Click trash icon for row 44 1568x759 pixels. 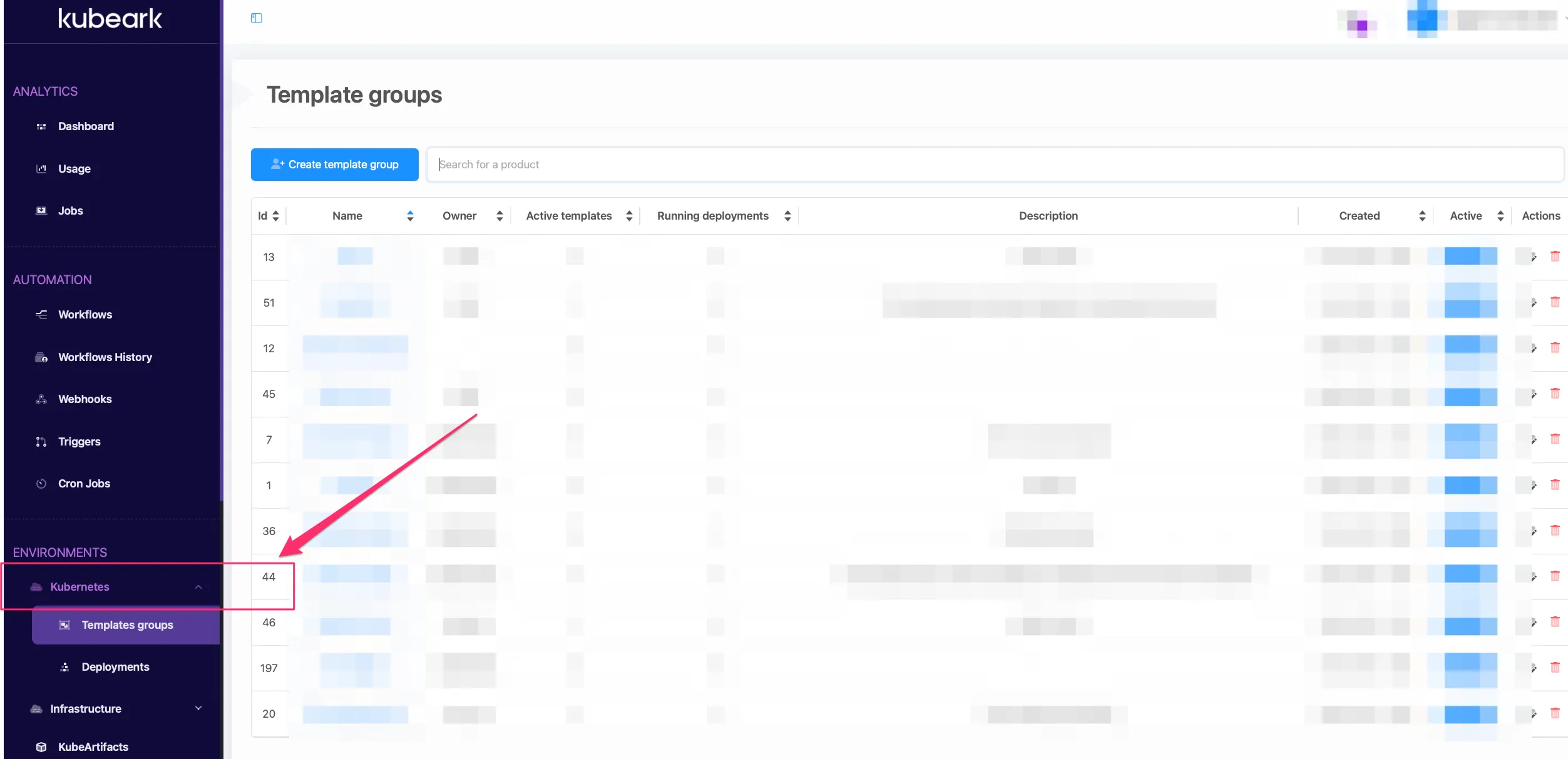click(x=1555, y=576)
